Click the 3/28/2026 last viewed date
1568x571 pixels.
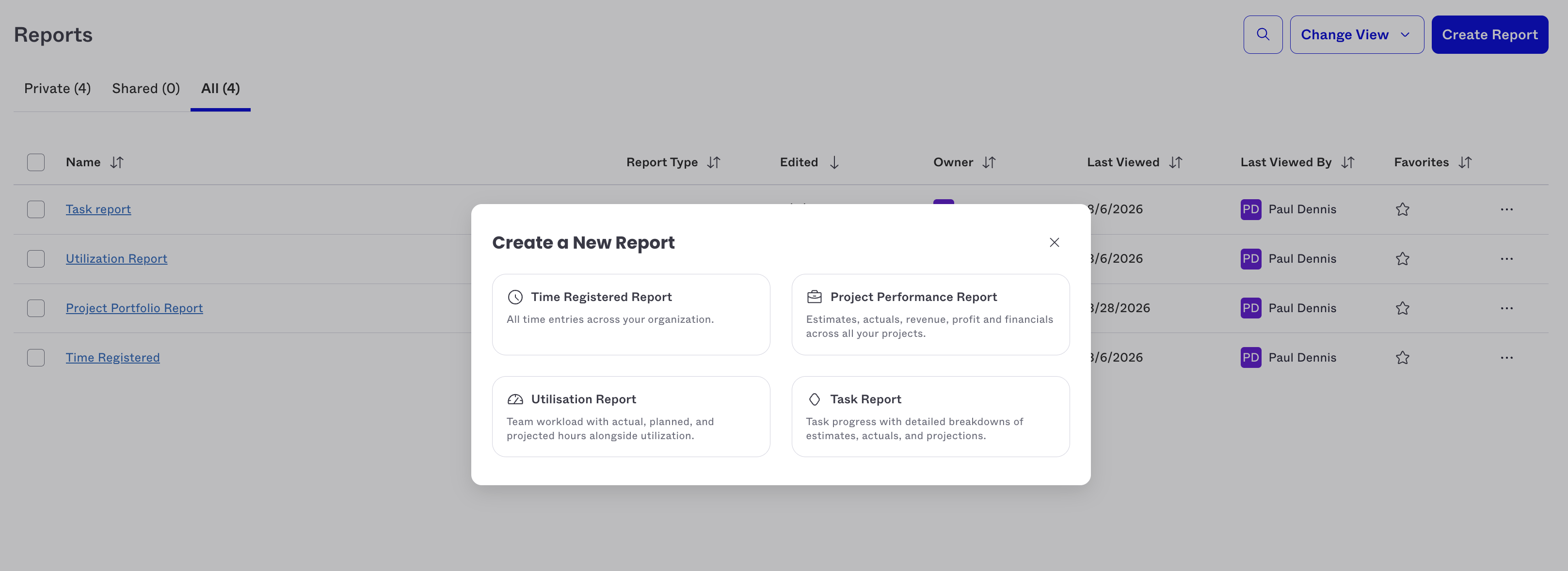click(x=1120, y=308)
